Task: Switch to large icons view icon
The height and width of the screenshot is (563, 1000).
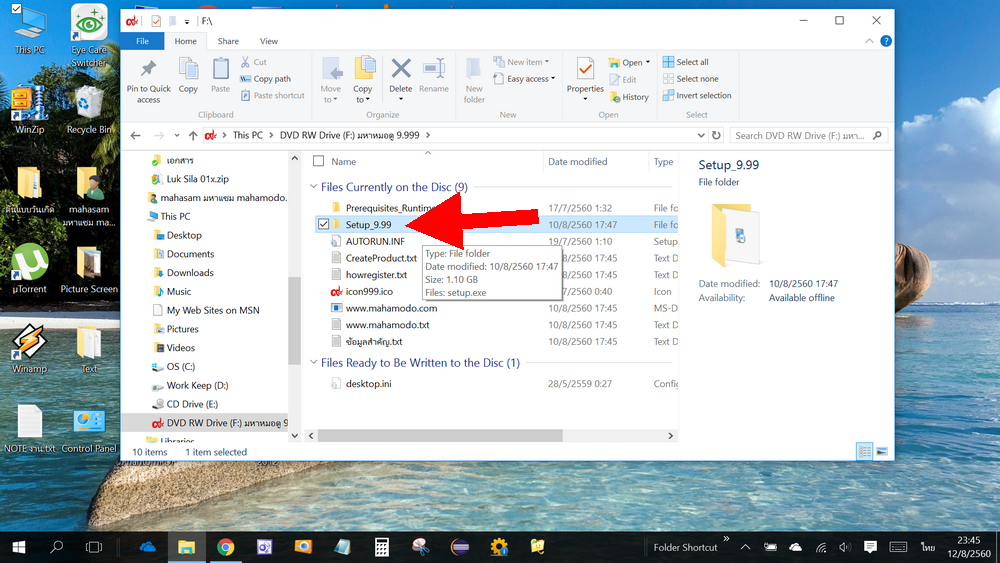Action: click(882, 451)
